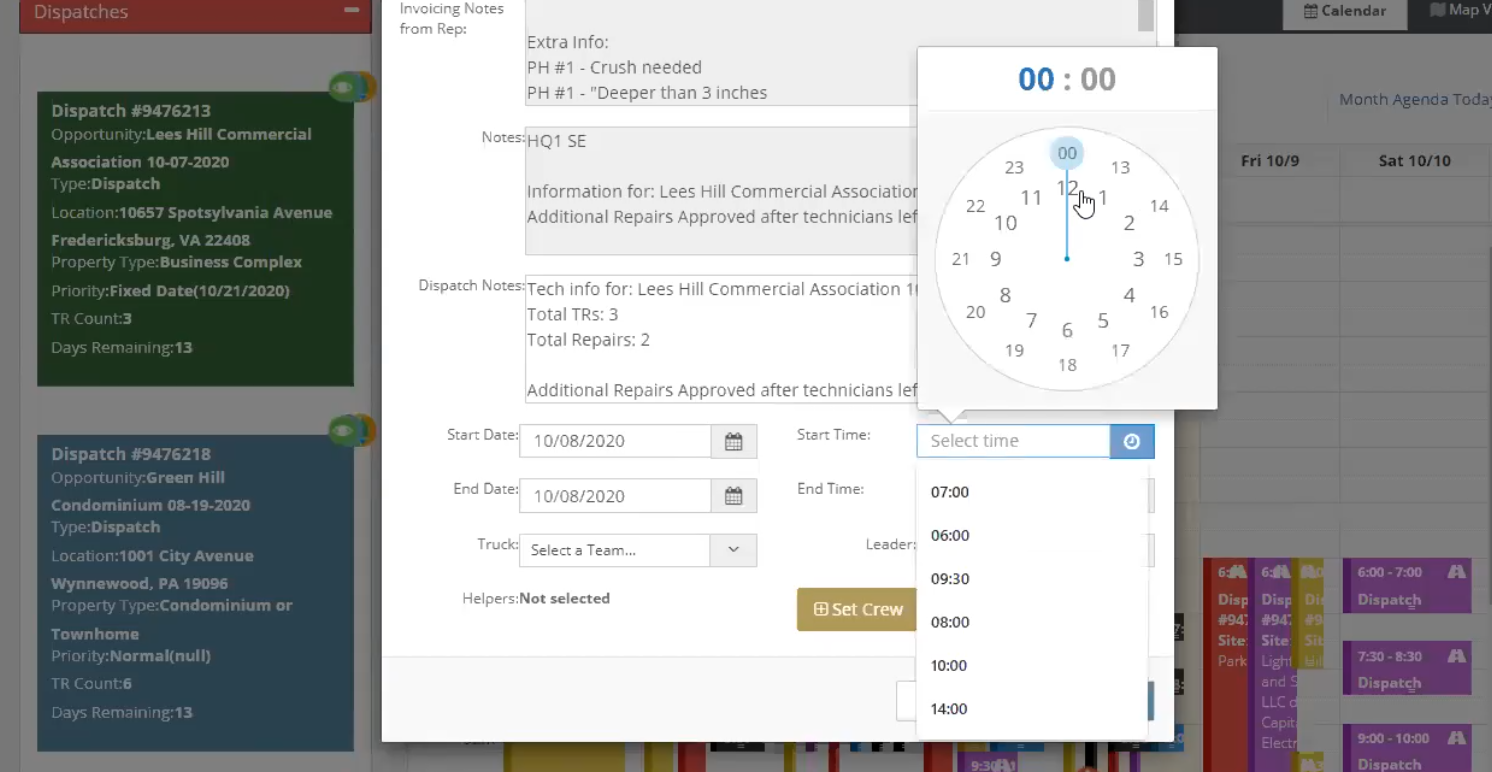Click the clock icon beside Start Time
Viewport: 1492px width, 772px height.
tap(1132, 441)
